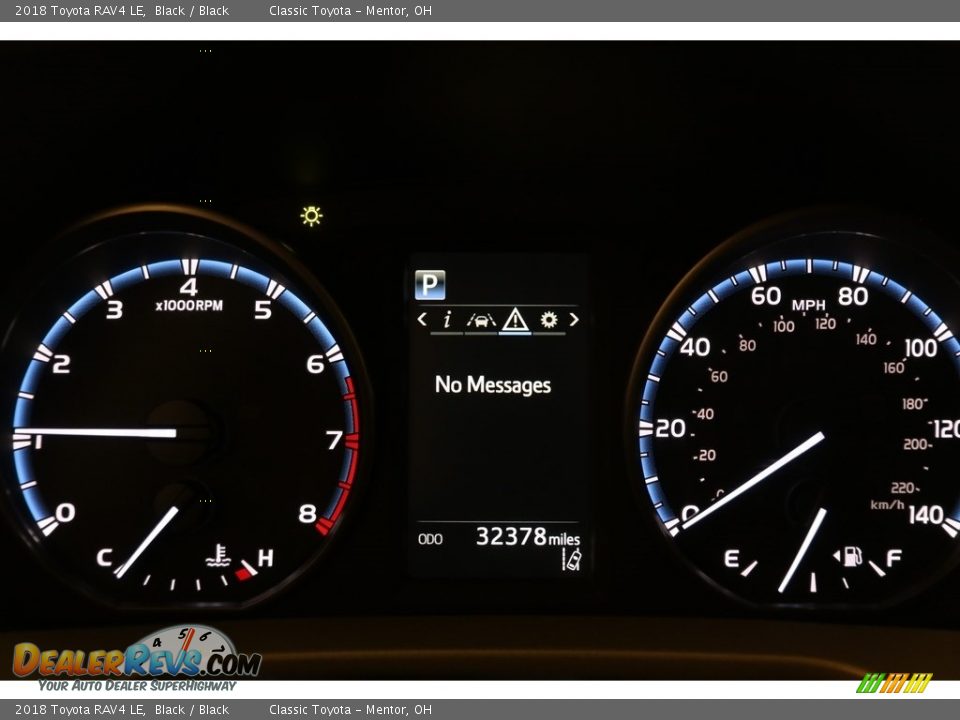960x720 pixels.
Task: Click the "No Messages" text
Action: pyautogui.click(x=493, y=385)
